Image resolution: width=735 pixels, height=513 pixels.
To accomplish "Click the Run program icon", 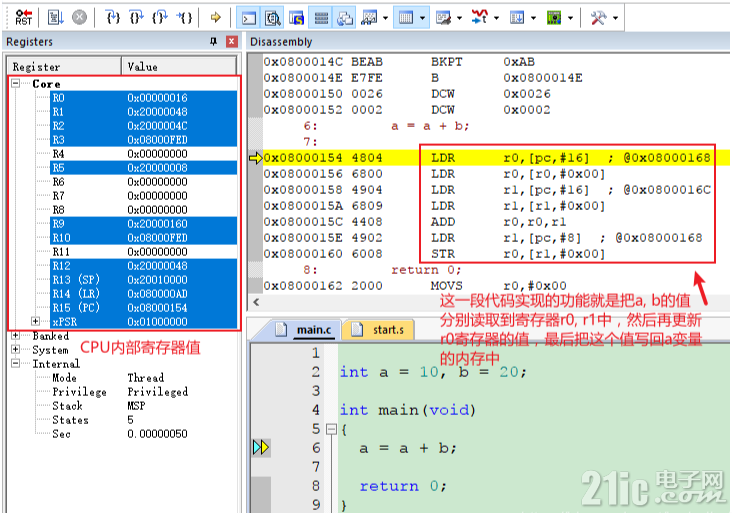I will pos(56,18).
